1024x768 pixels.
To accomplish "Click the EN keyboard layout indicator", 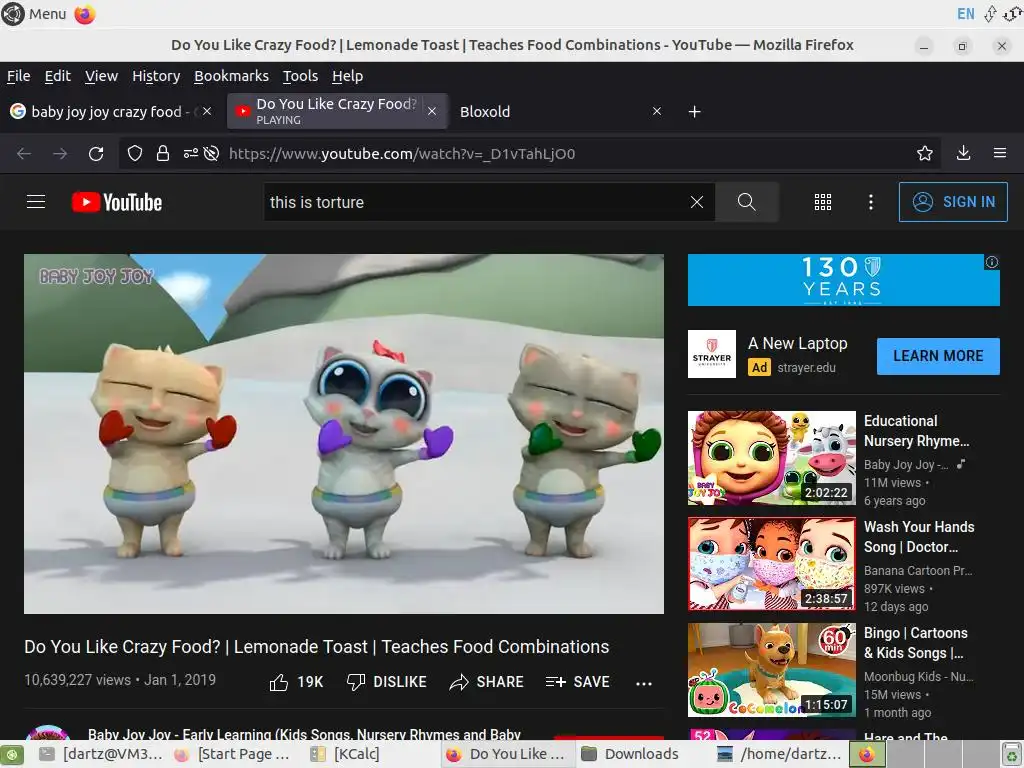I will coord(965,14).
